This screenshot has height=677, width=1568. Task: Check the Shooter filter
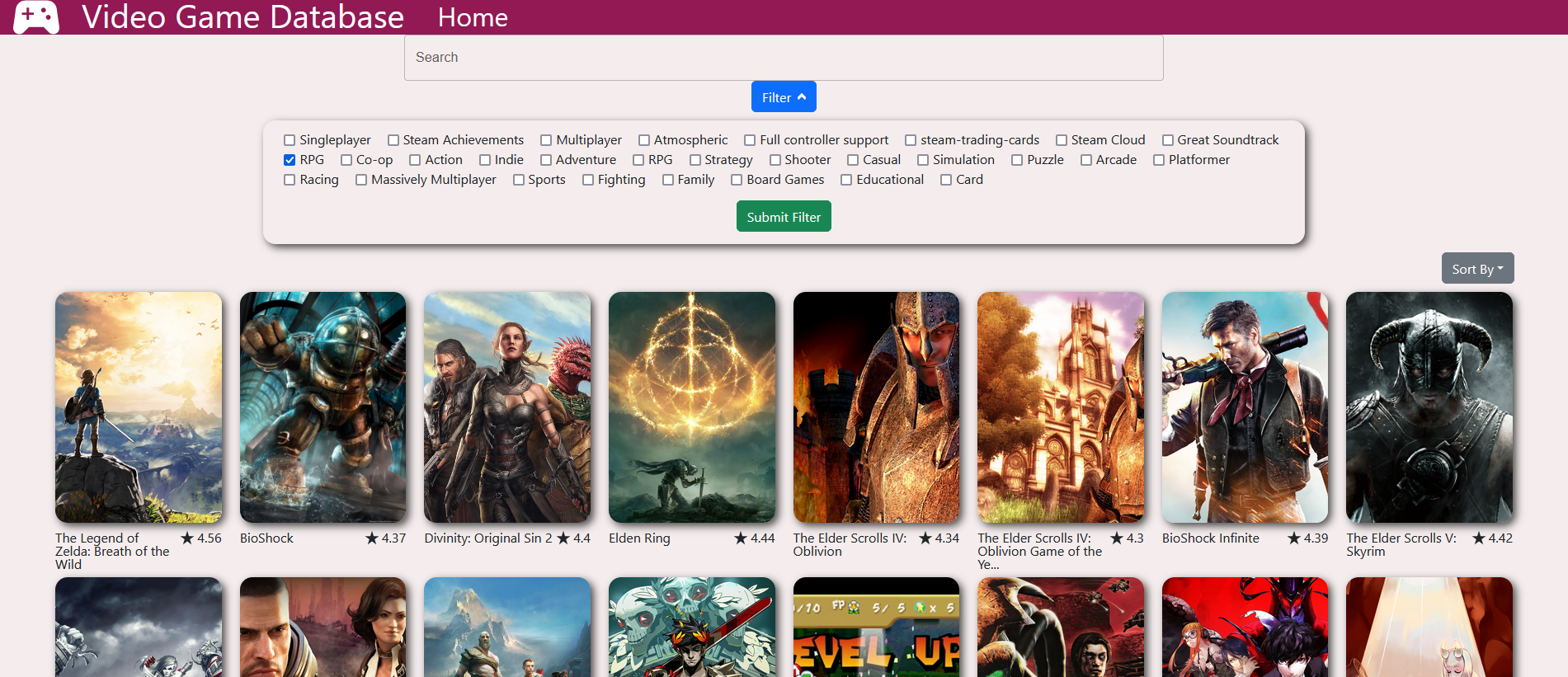(x=775, y=160)
